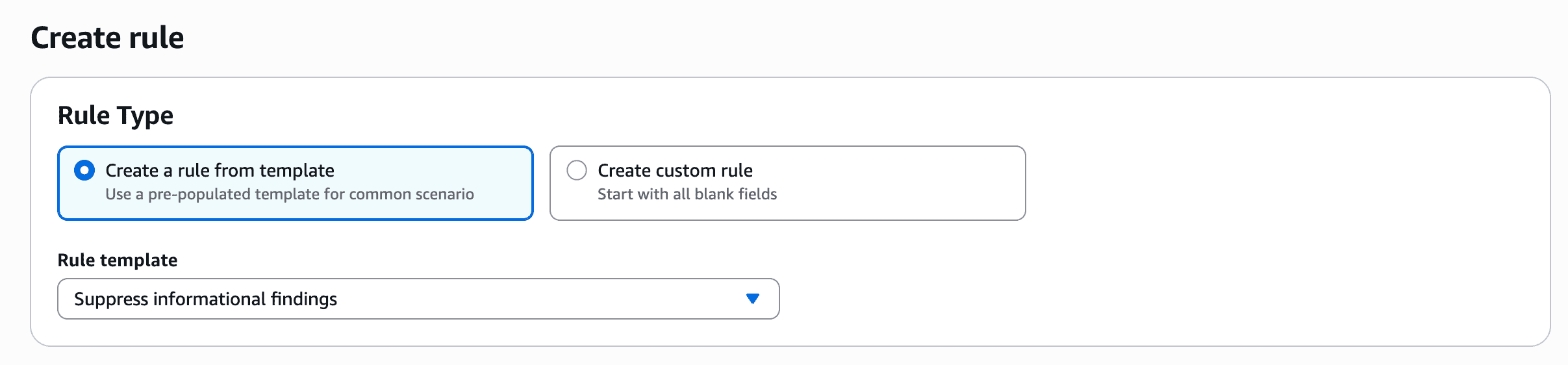Click the "Create custom rule" label text

(x=675, y=170)
